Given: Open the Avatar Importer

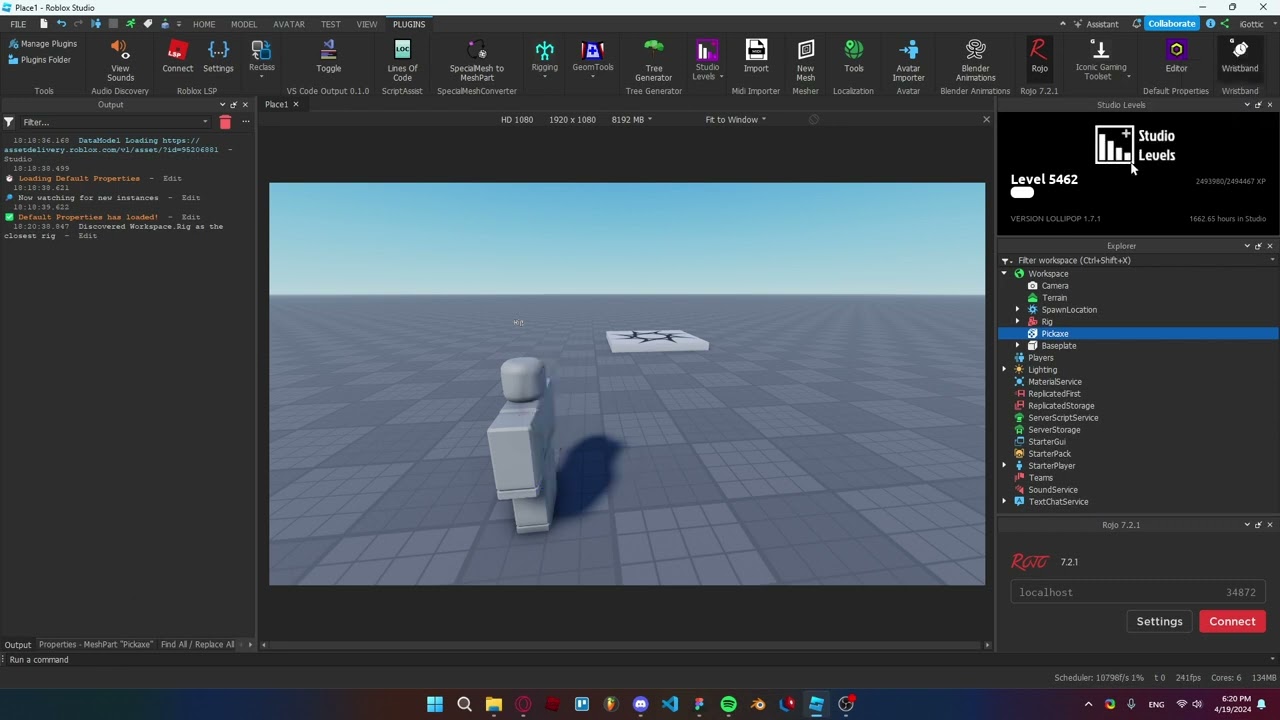Looking at the screenshot, I should 908,60.
